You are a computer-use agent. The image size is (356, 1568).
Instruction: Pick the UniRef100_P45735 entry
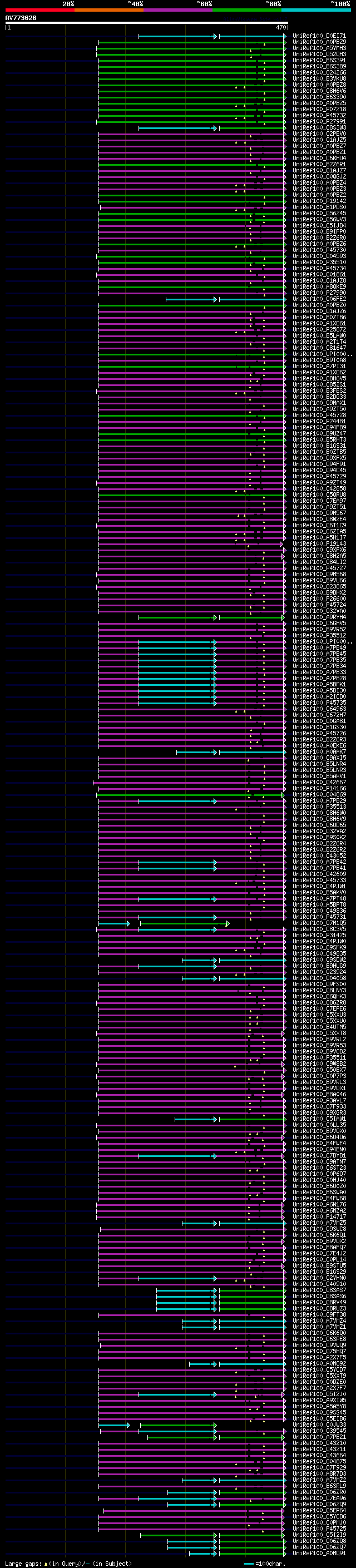pos(319,704)
